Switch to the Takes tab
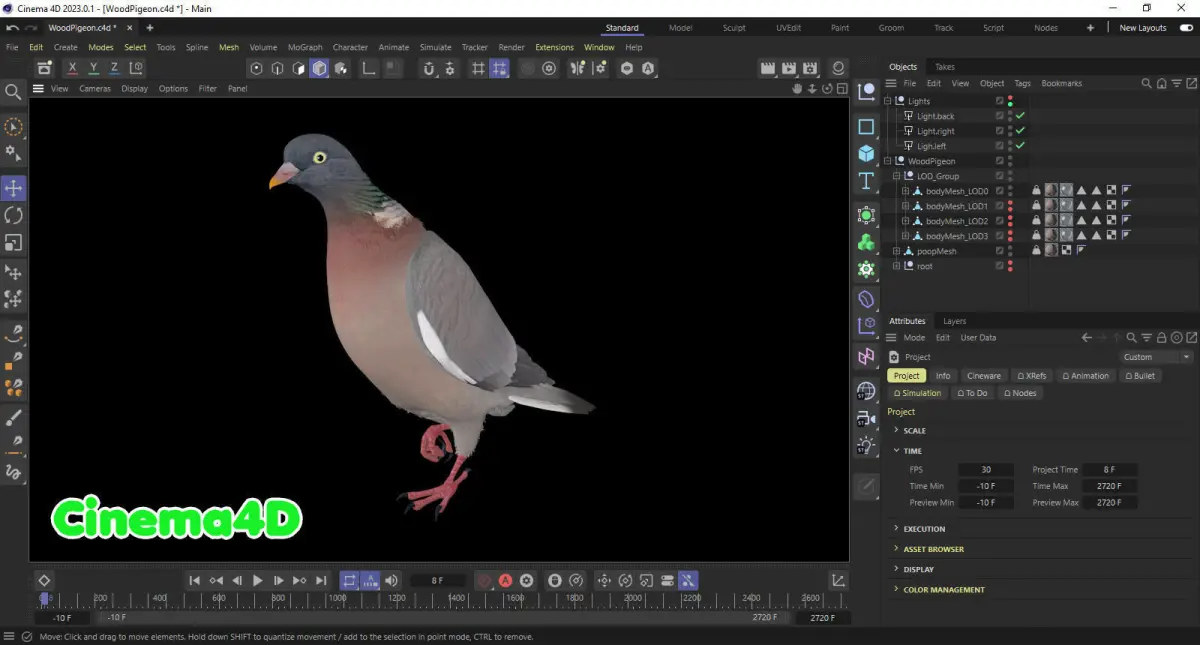The image size is (1200, 645). pyautogui.click(x=944, y=67)
